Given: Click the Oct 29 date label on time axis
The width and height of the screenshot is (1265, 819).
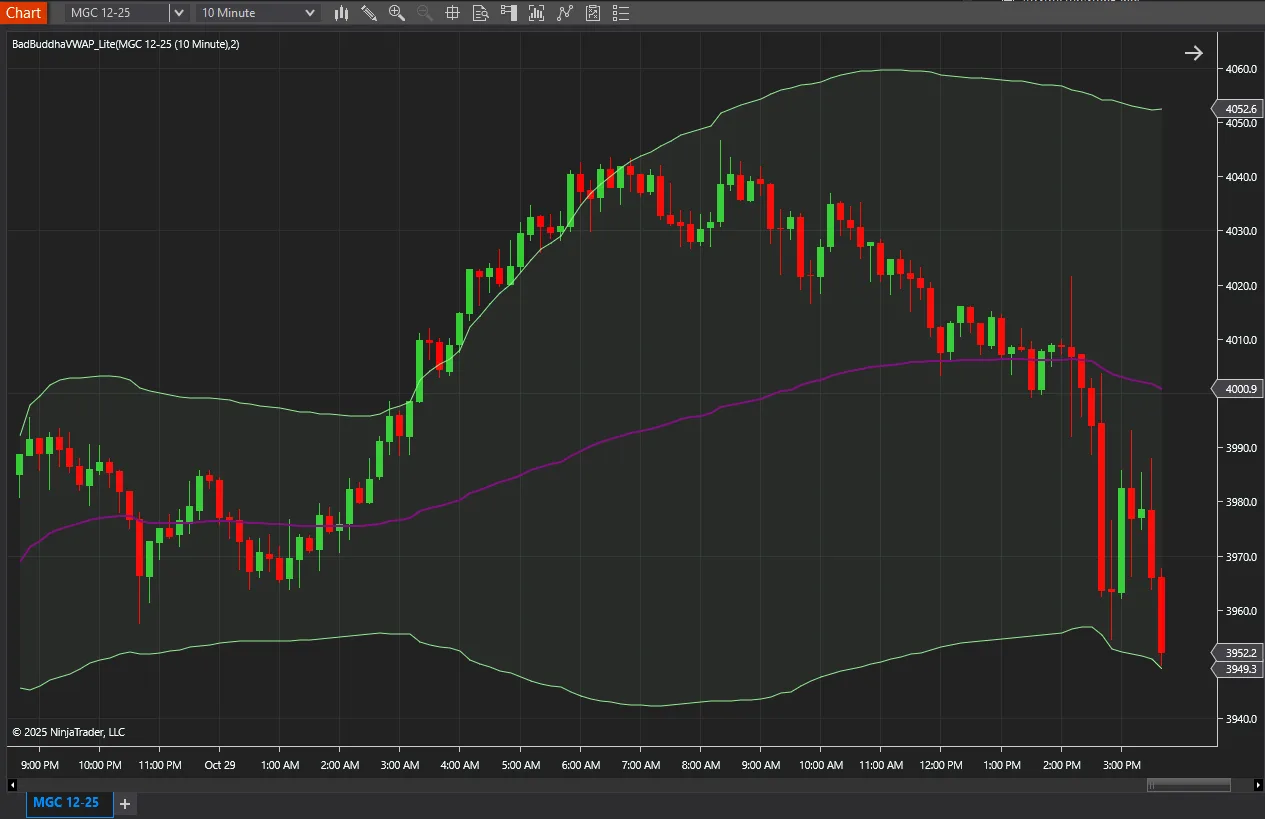Looking at the screenshot, I should click(x=219, y=765).
